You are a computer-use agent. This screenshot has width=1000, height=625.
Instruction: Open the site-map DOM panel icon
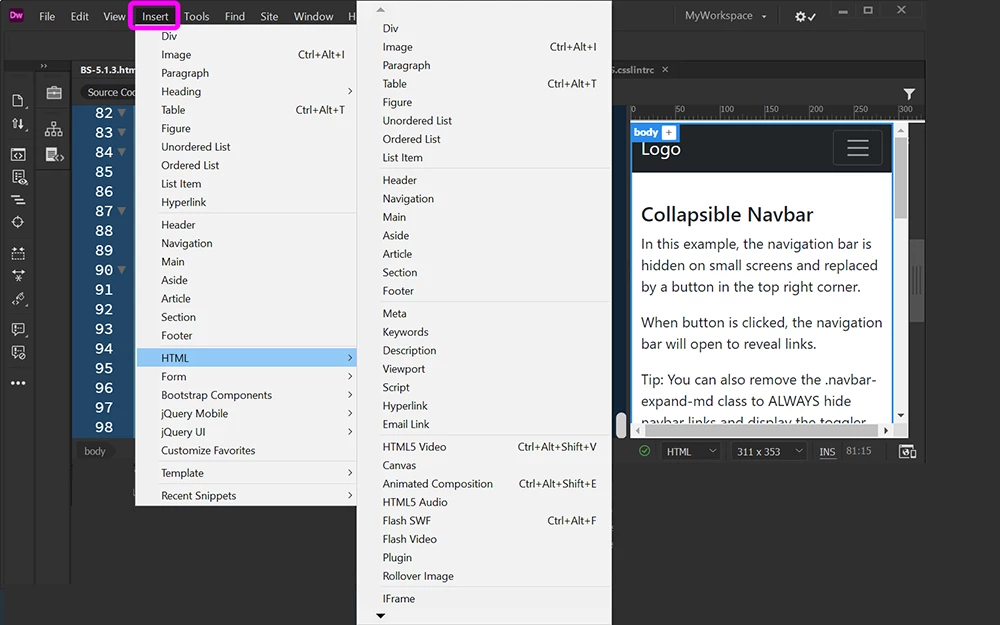54,129
